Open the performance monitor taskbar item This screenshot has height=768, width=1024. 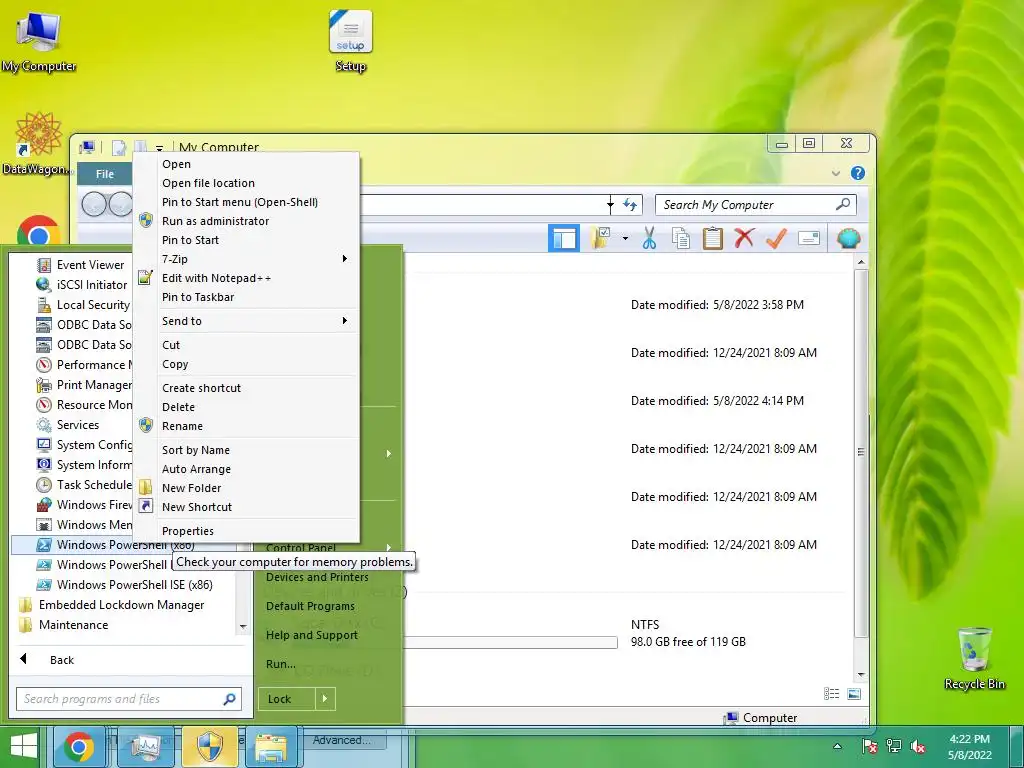[145, 747]
